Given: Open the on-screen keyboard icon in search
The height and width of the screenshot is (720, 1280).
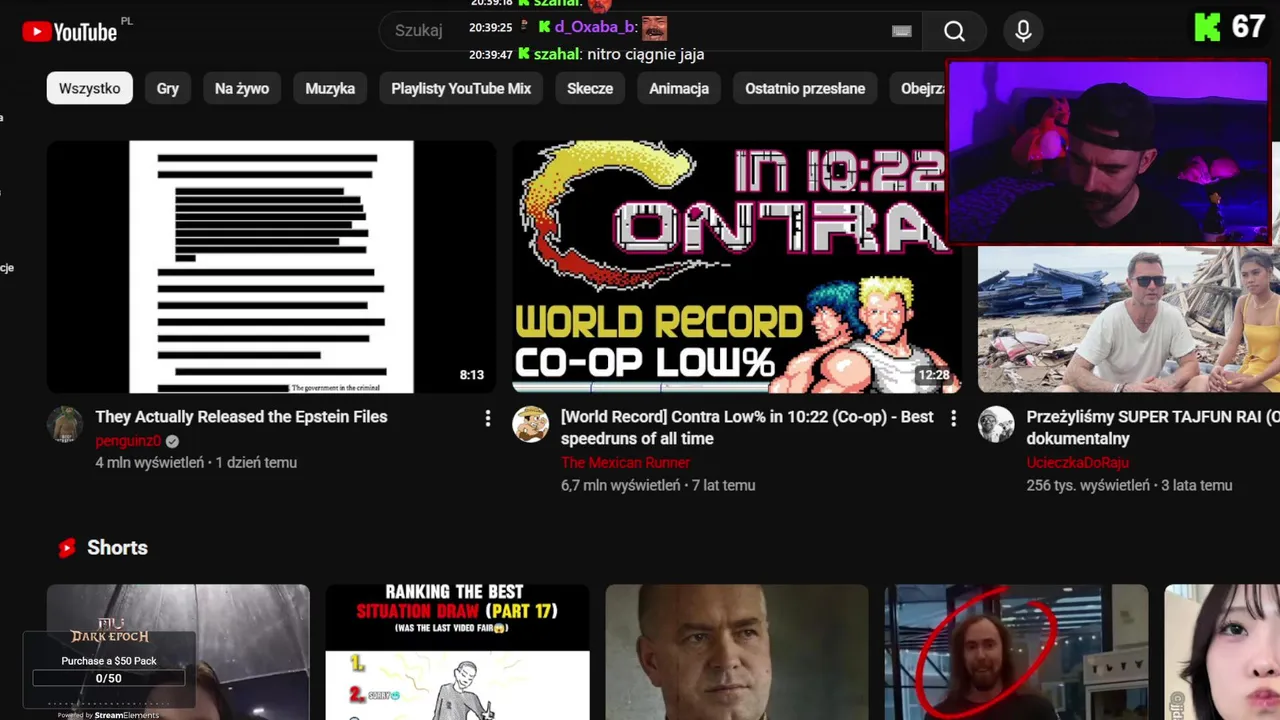Looking at the screenshot, I should (x=901, y=31).
